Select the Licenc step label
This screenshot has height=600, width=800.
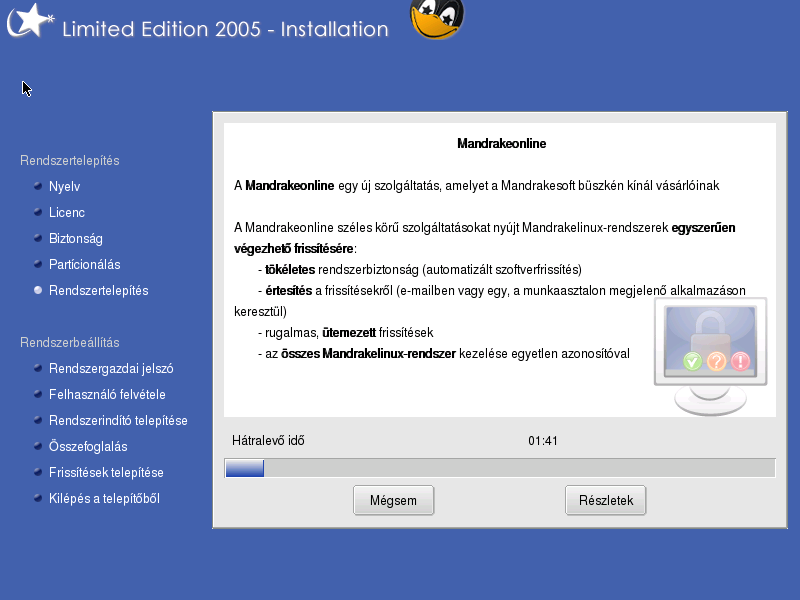click(x=67, y=212)
